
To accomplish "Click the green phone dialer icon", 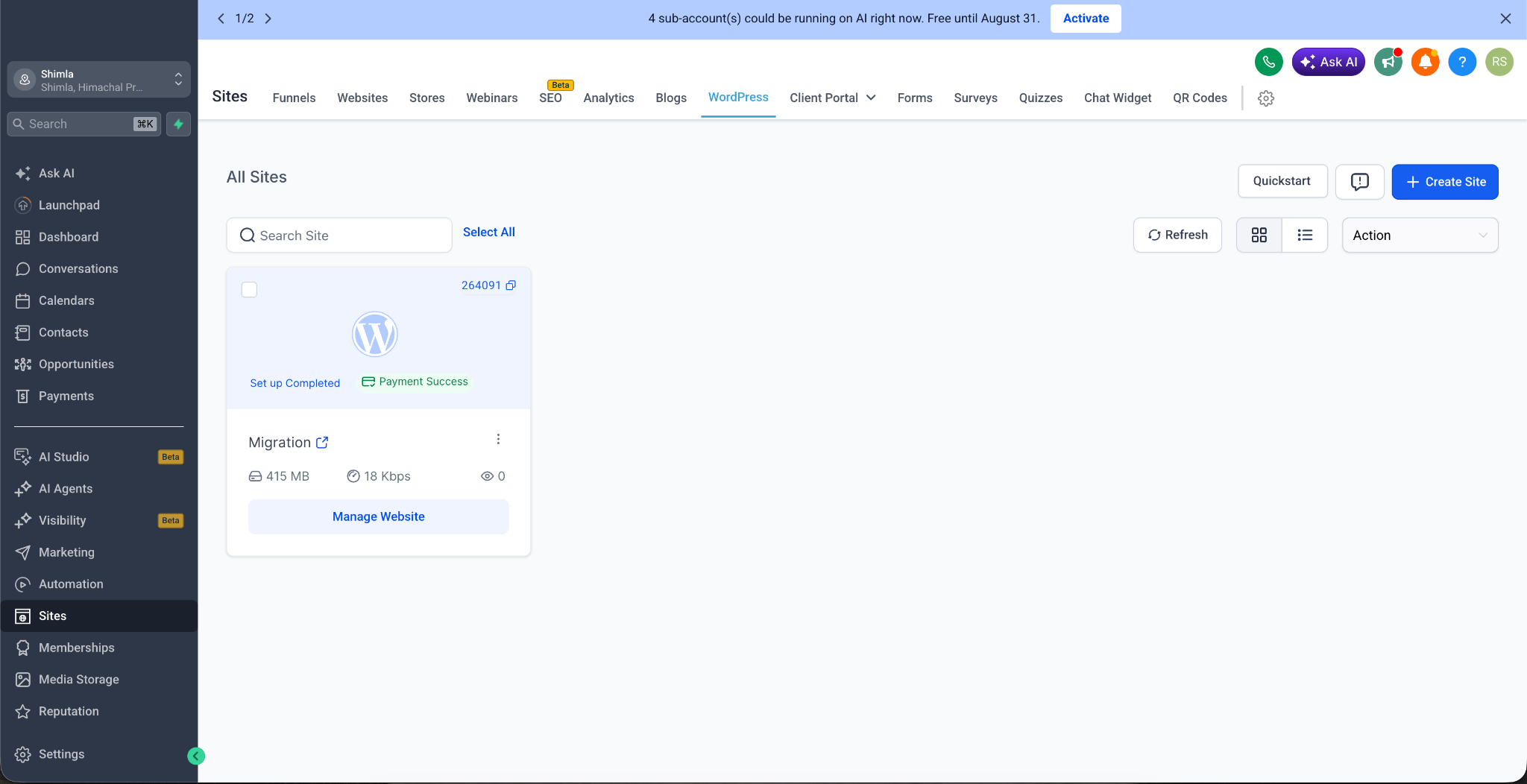I will click(1268, 62).
